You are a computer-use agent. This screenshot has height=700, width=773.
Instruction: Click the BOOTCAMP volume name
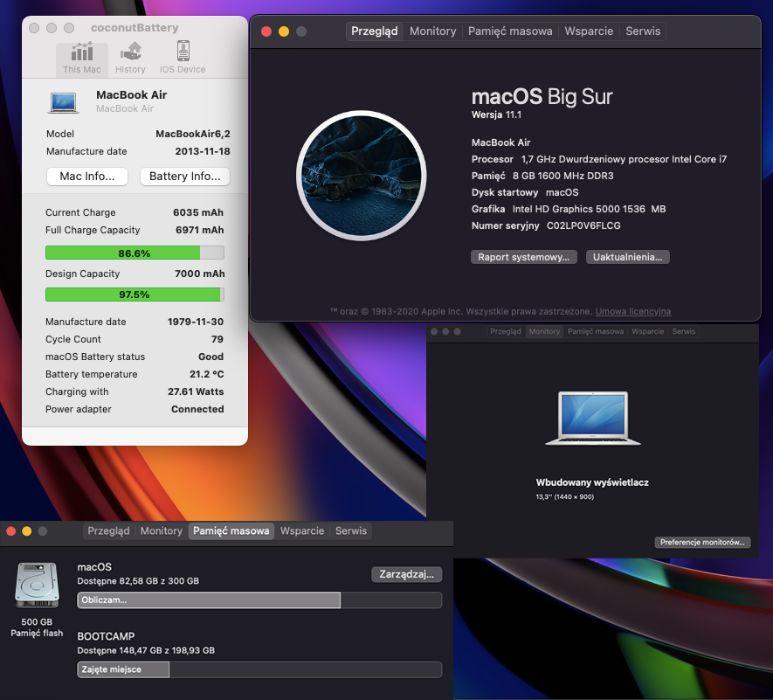click(106, 636)
